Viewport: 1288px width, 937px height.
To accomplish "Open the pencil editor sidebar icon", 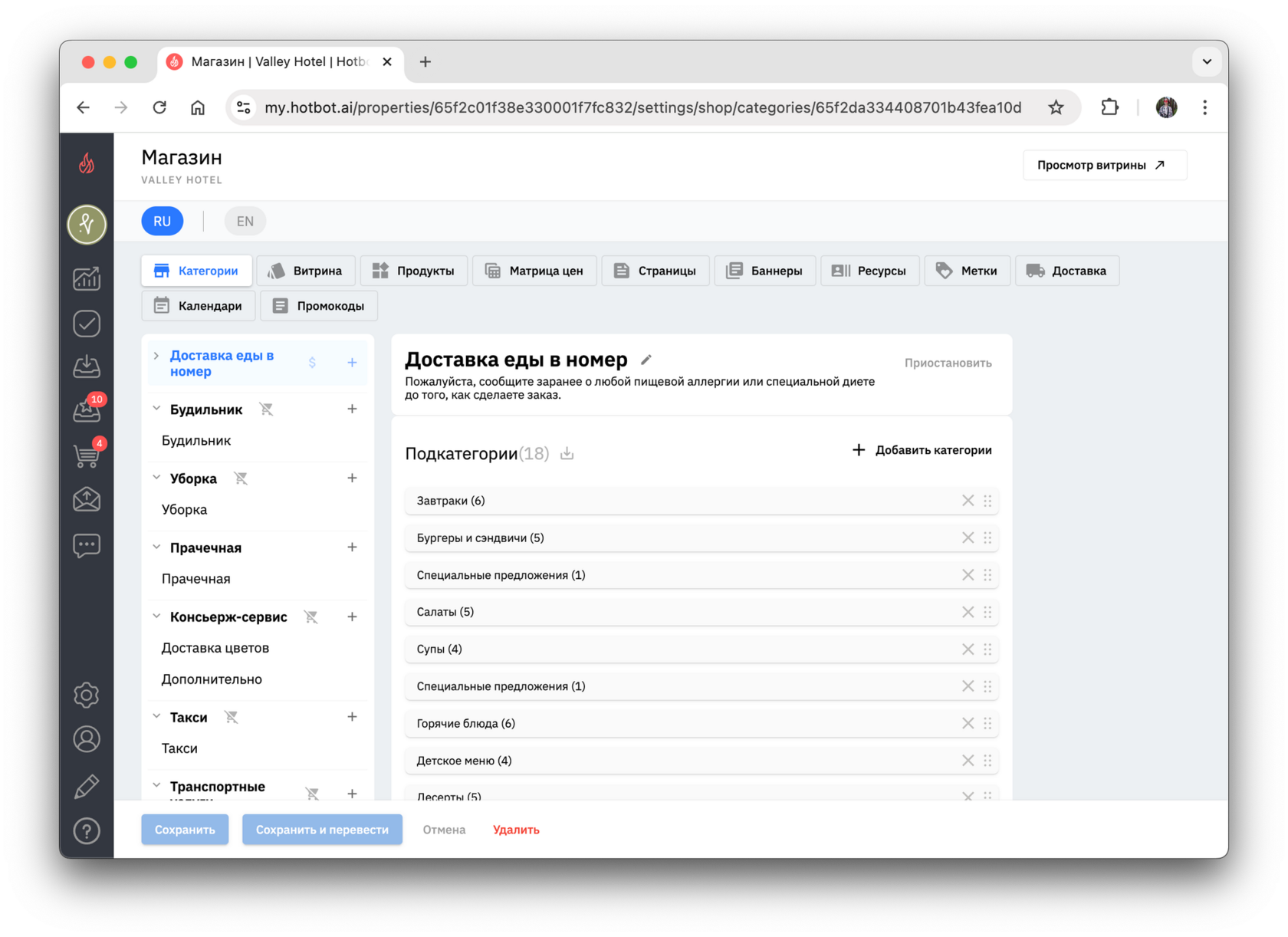I will coord(87,786).
